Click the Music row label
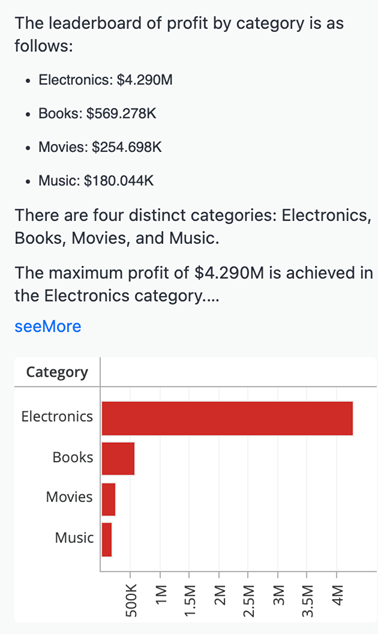The height and width of the screenshot is (634, 378). pos(74,538)
